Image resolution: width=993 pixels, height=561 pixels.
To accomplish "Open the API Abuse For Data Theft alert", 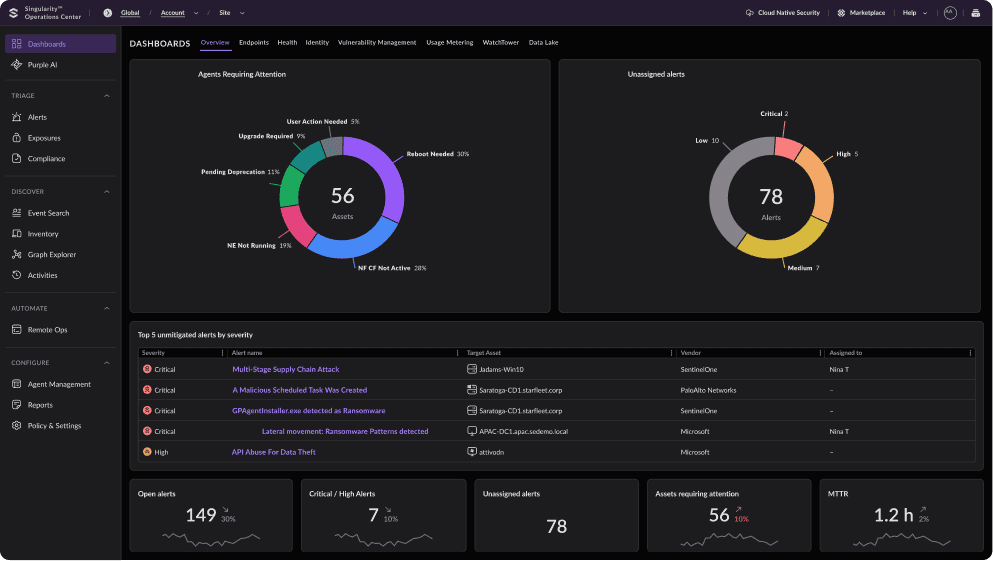I will tap(273, 452).
